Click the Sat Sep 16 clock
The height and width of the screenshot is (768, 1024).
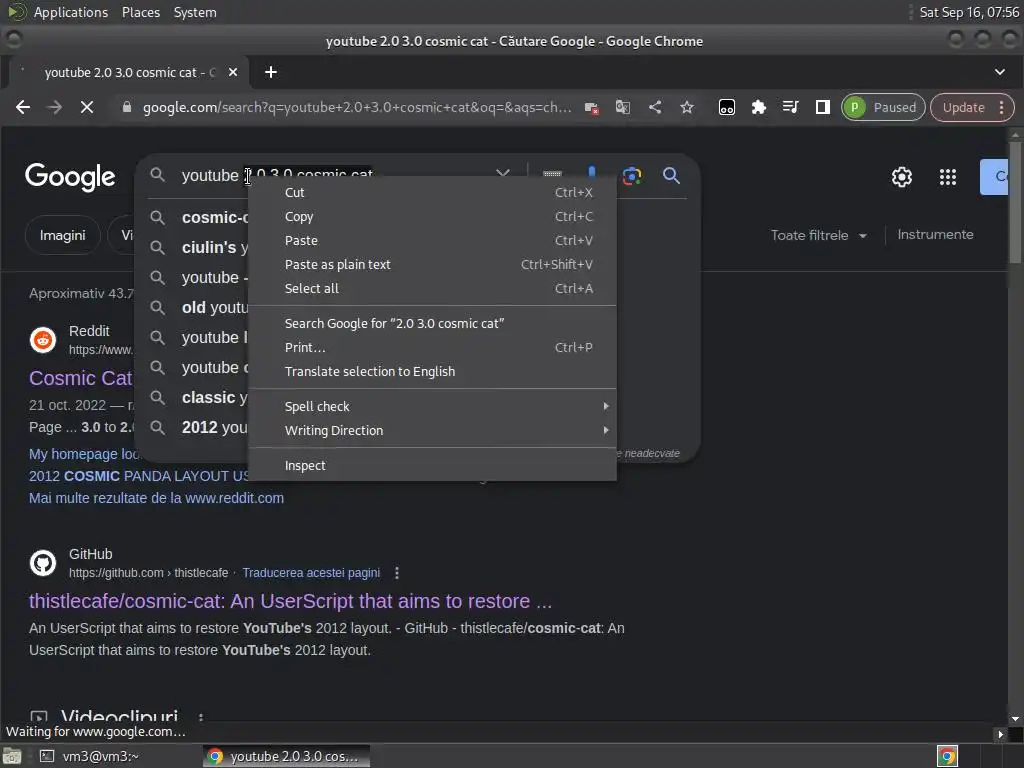coord(969,12)
